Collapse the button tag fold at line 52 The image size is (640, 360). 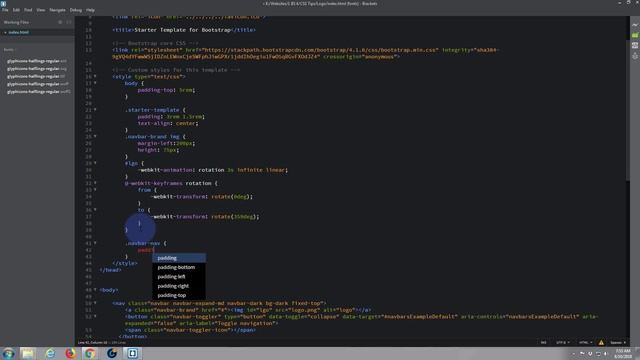click(x=96, y=316)
